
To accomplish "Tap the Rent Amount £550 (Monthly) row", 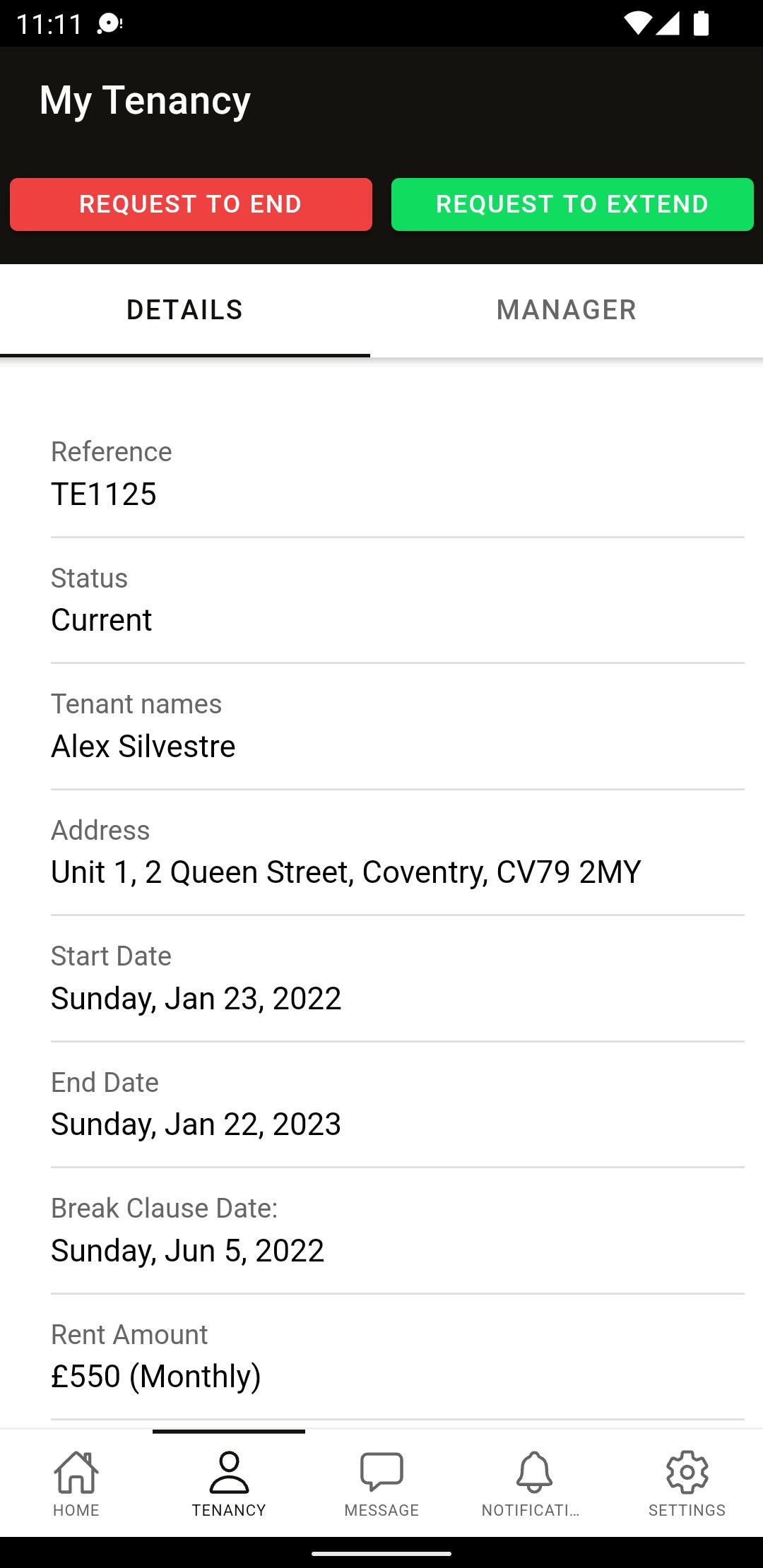I will [x=398, y=1357].
